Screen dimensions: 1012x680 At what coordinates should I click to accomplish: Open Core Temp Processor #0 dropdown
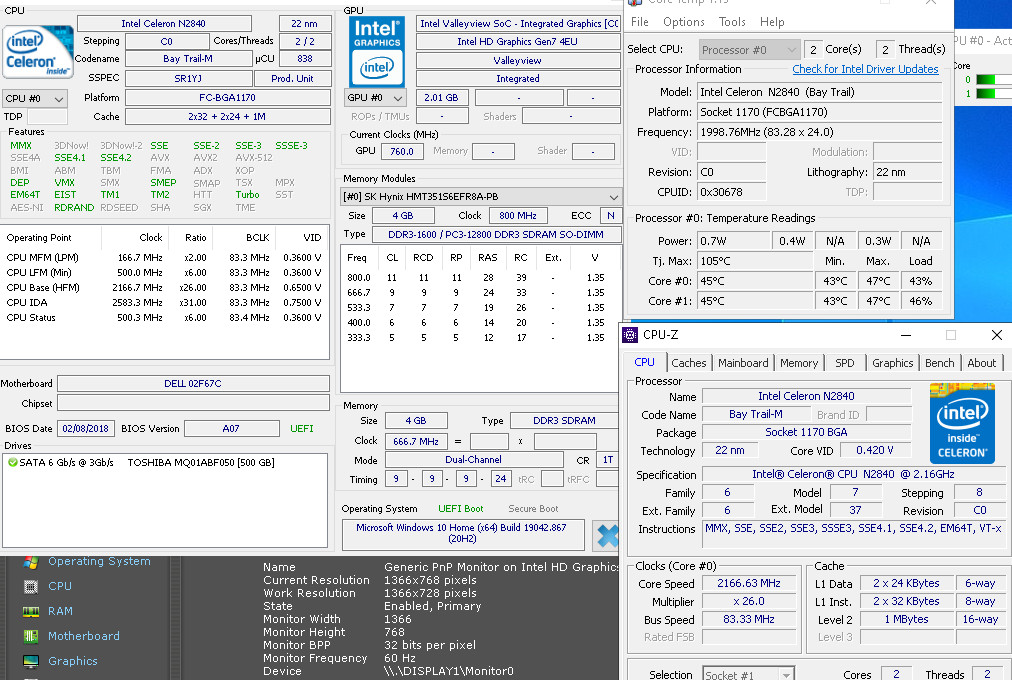pos(750,50)
